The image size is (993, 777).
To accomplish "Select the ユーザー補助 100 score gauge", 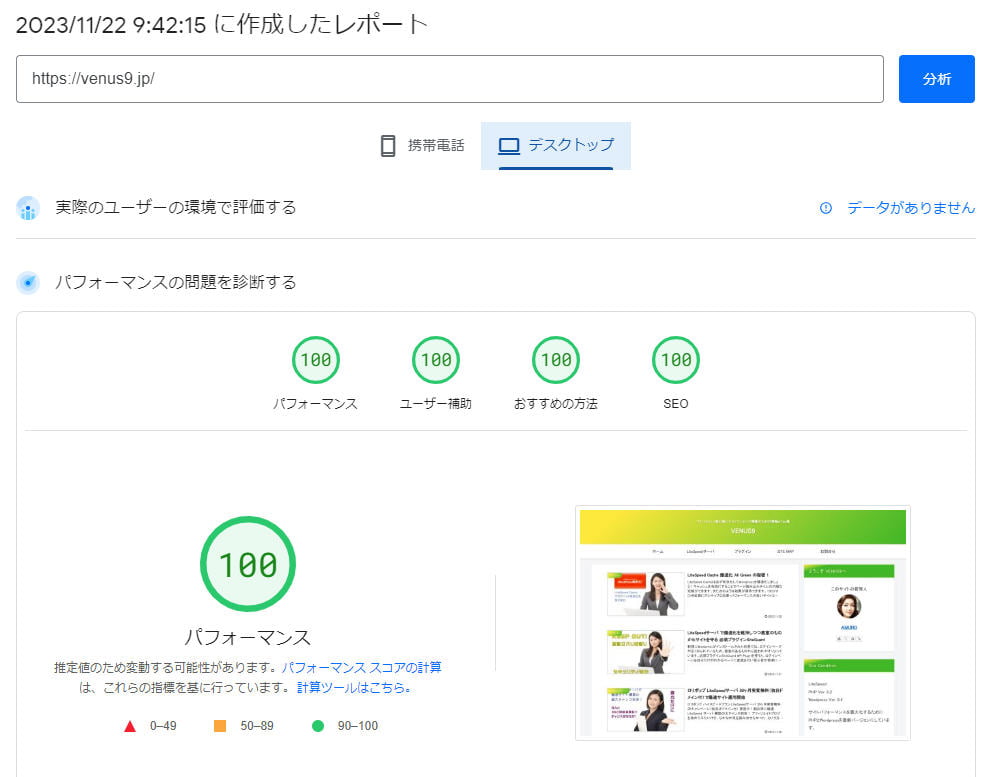I will coord(435,360).
